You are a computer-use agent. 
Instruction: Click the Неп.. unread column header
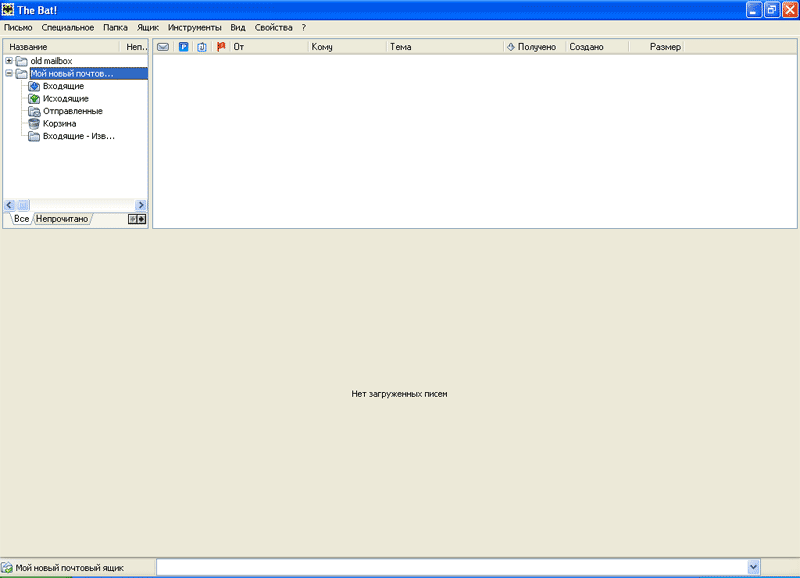[135, 47]
